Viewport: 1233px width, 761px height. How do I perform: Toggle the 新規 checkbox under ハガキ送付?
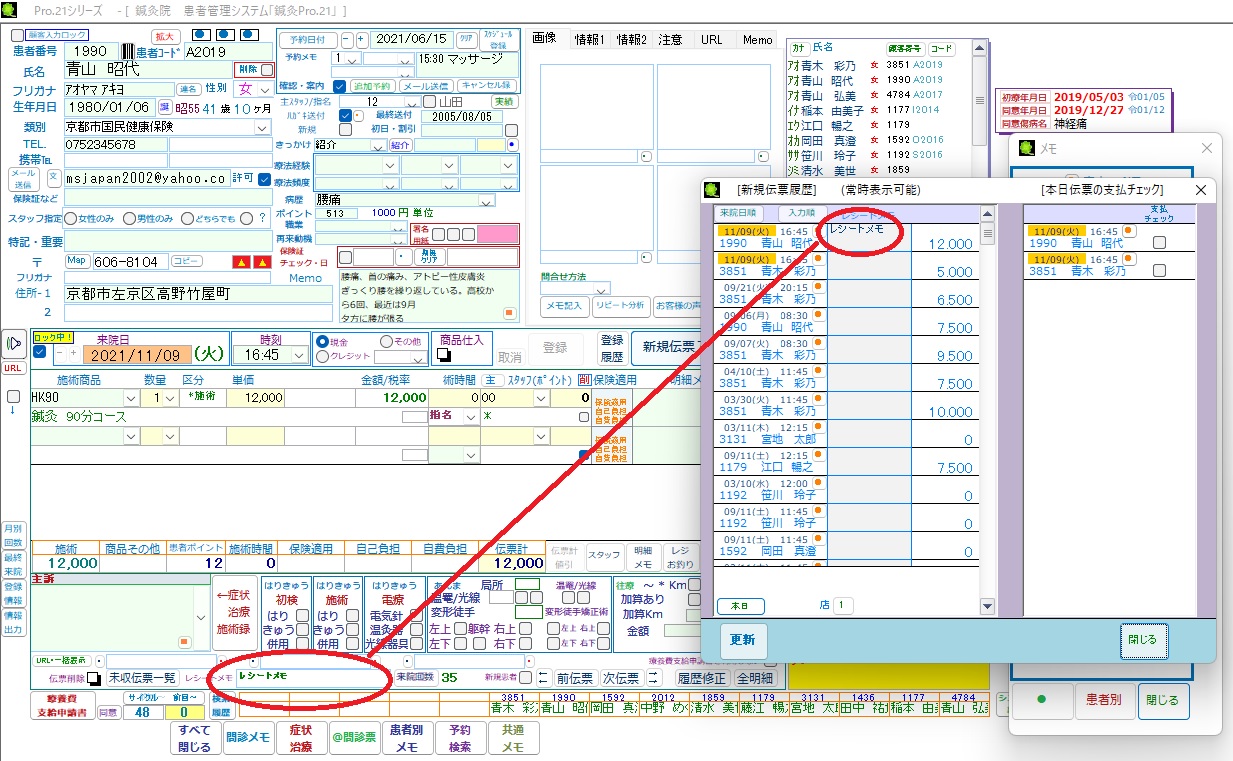[x=346, y=130]
